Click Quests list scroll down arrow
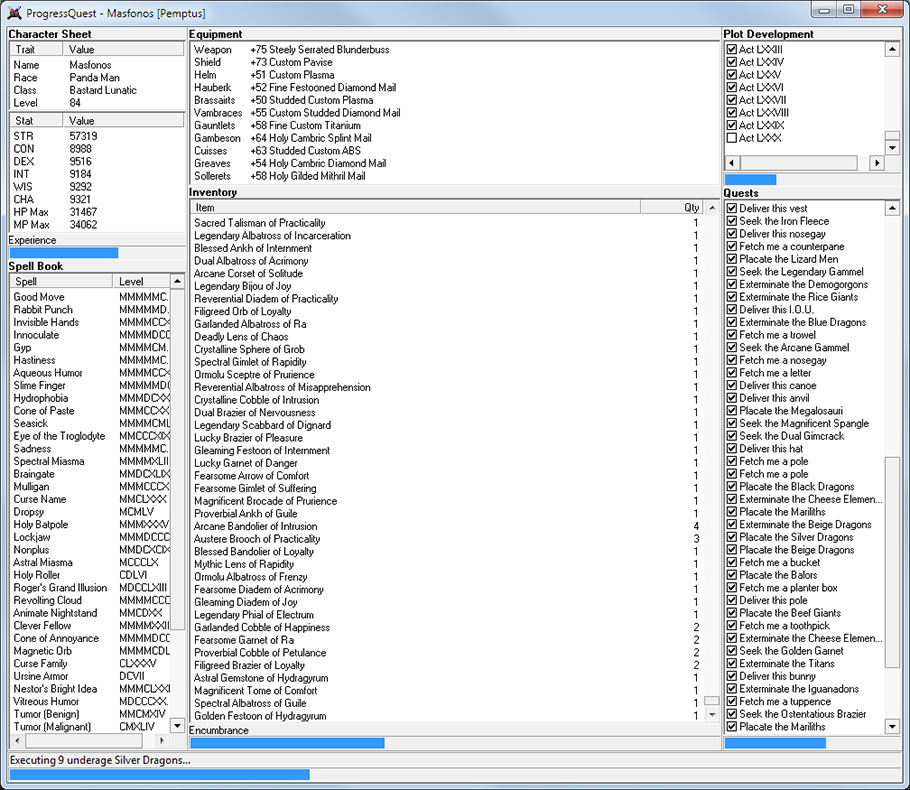Viewport: 910px width, 790px height. point(892,726)
